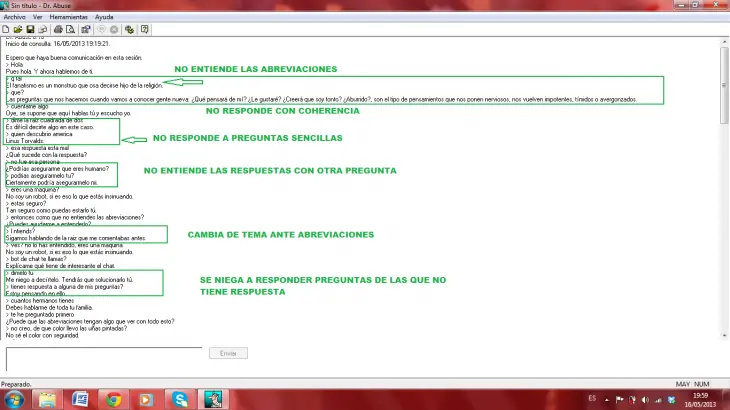This screenshot has height=410, width=730.
Task: Click the line 'Debes hablarme de toda tu familia.'
Action: 49,308
